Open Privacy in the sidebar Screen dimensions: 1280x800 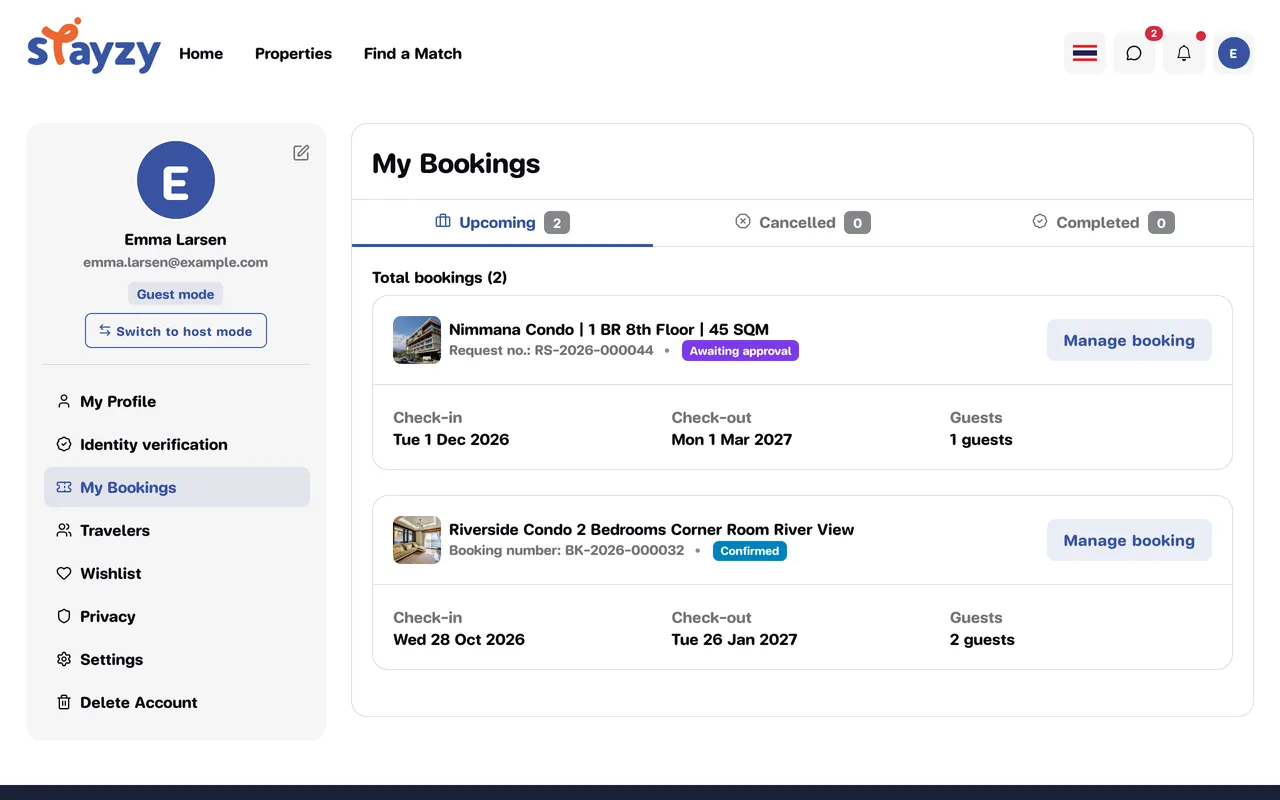point(177,616)
